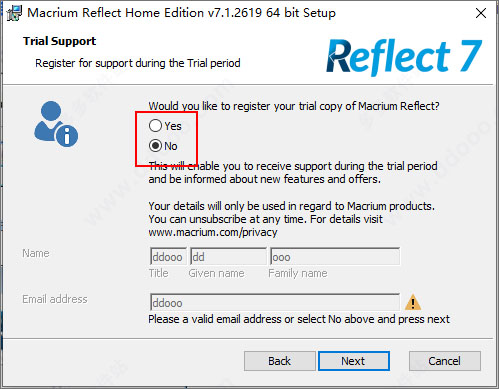The width and height of the screenshot is (499, 389).
Task: Click the invalid email validation message
Action: click(299, 319)
